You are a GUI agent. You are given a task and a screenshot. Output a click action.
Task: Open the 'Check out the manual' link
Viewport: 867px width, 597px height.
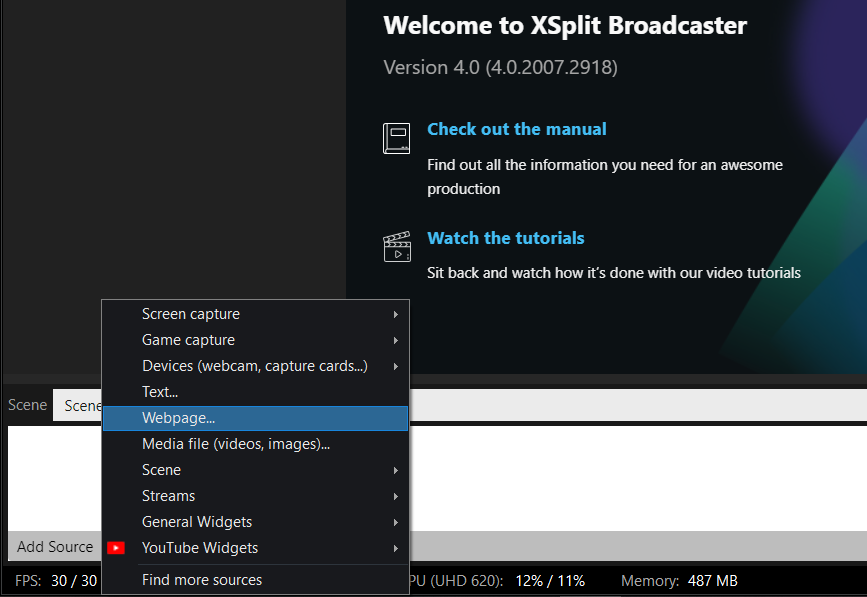pyautogui.click(x=516, y=129)
